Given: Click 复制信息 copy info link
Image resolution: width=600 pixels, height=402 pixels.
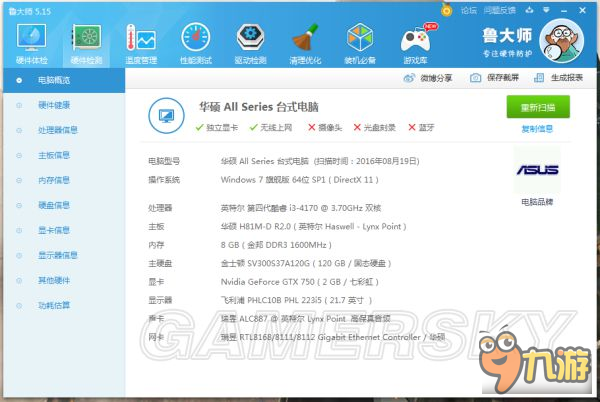Looking at the screenshot, I should coord(537,129).
